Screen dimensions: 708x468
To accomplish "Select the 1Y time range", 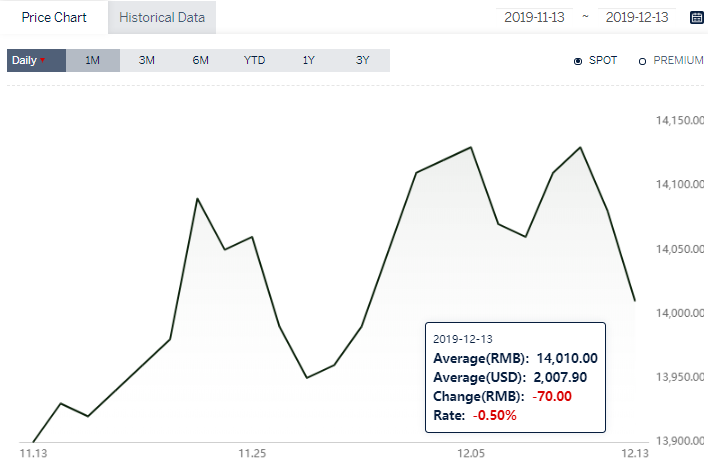I will pyautogui.click(x=308, y=61).
